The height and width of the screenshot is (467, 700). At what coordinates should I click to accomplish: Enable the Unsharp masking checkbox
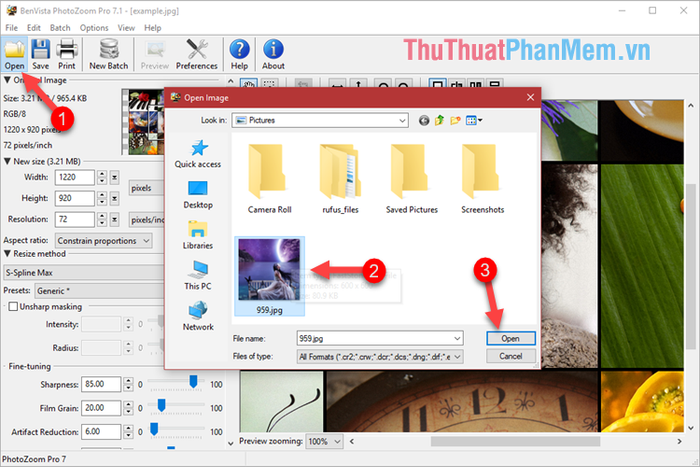tap(13, 307)
